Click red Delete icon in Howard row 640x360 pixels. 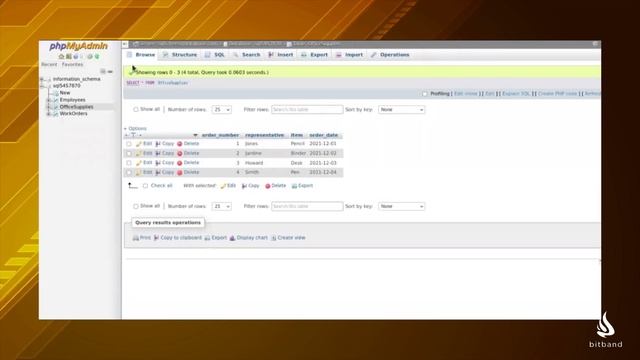[x=180, y=163]
